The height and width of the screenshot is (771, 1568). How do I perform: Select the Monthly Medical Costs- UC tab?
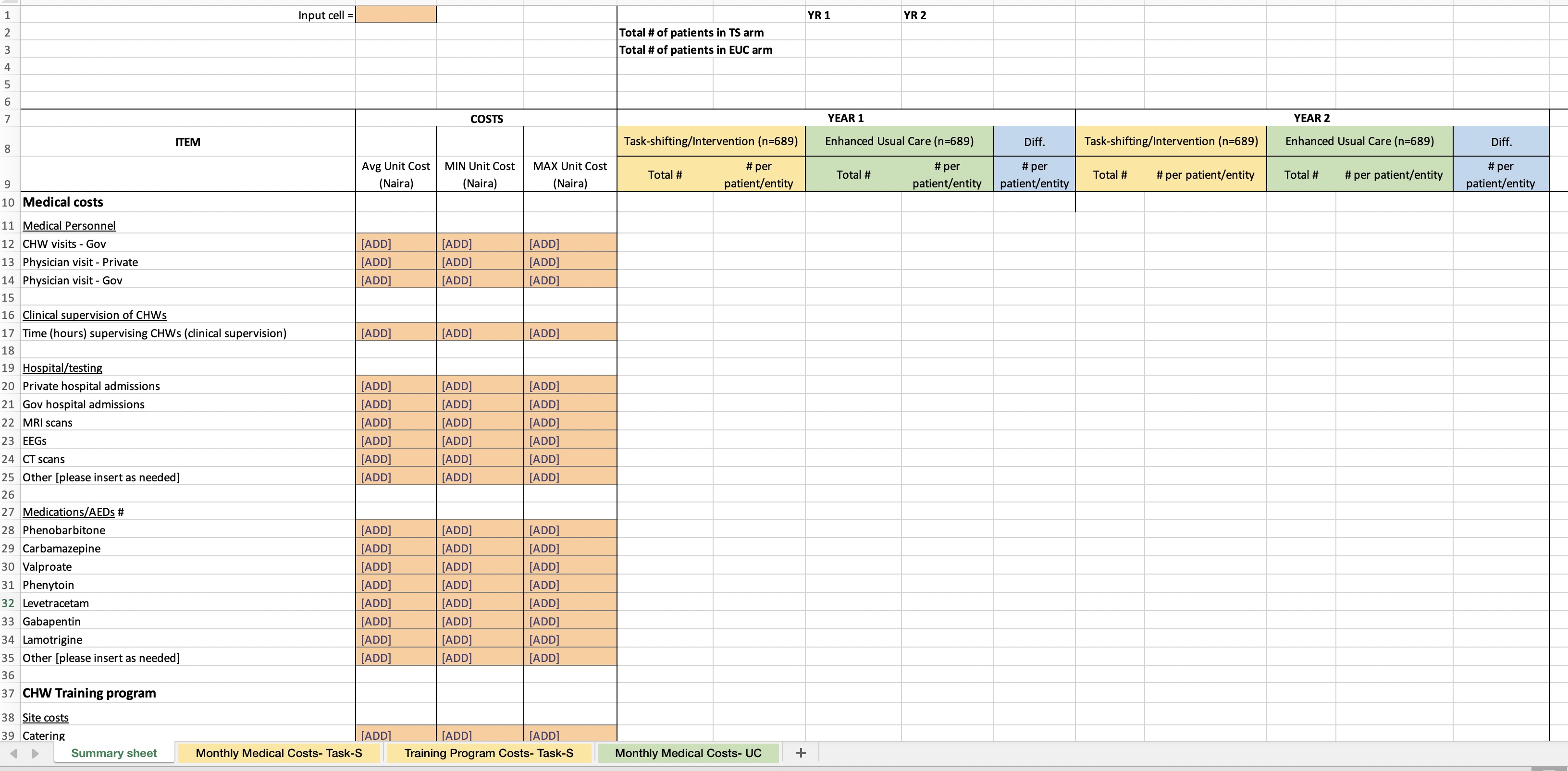(x=688, y=753)
